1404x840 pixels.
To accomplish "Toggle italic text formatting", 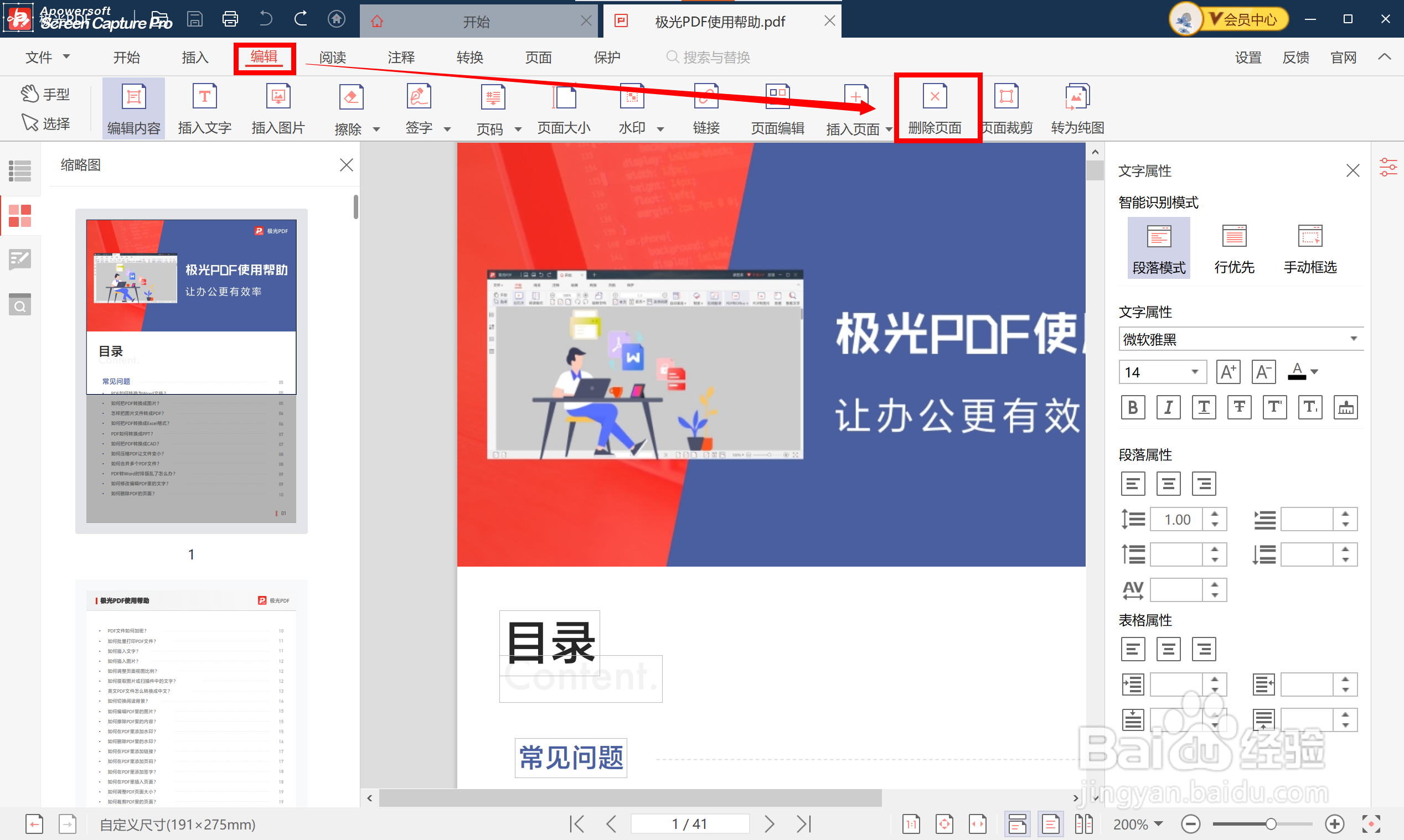I will pyautogui.click(x=1168, y=407).
